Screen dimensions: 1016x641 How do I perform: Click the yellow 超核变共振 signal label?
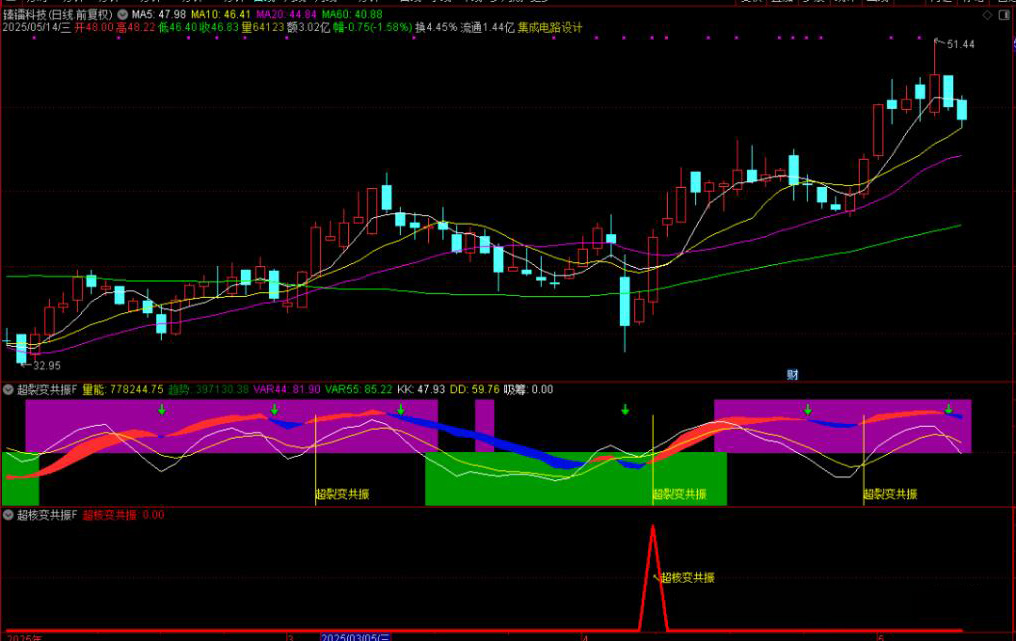687,578
